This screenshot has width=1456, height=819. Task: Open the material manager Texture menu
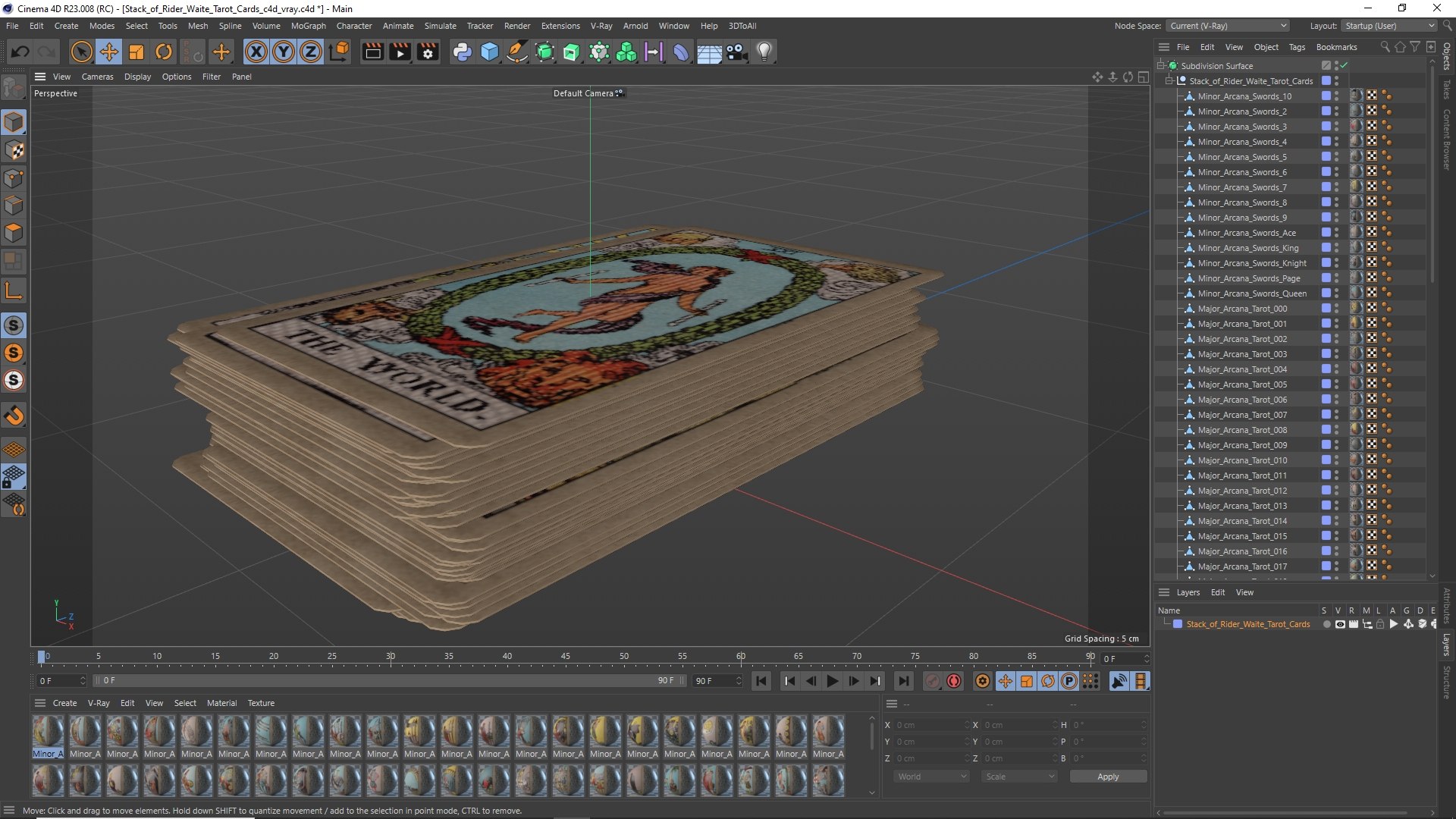[x=261, y=703]
